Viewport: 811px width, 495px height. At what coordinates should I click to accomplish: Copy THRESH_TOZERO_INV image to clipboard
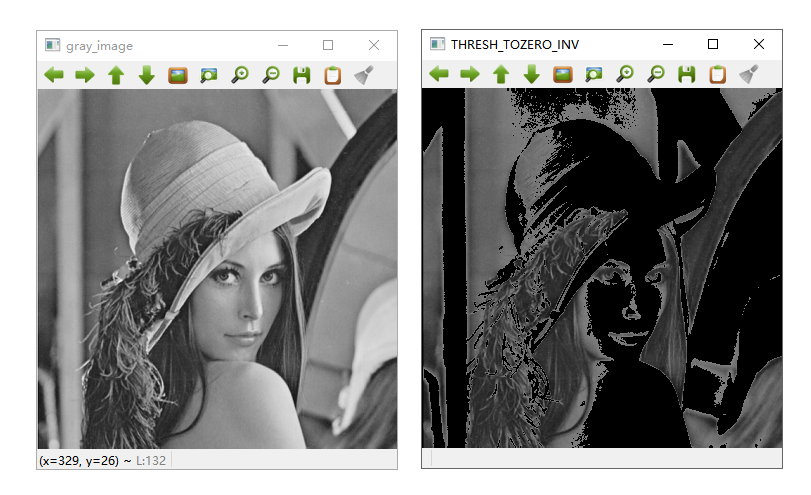point(717,74)
